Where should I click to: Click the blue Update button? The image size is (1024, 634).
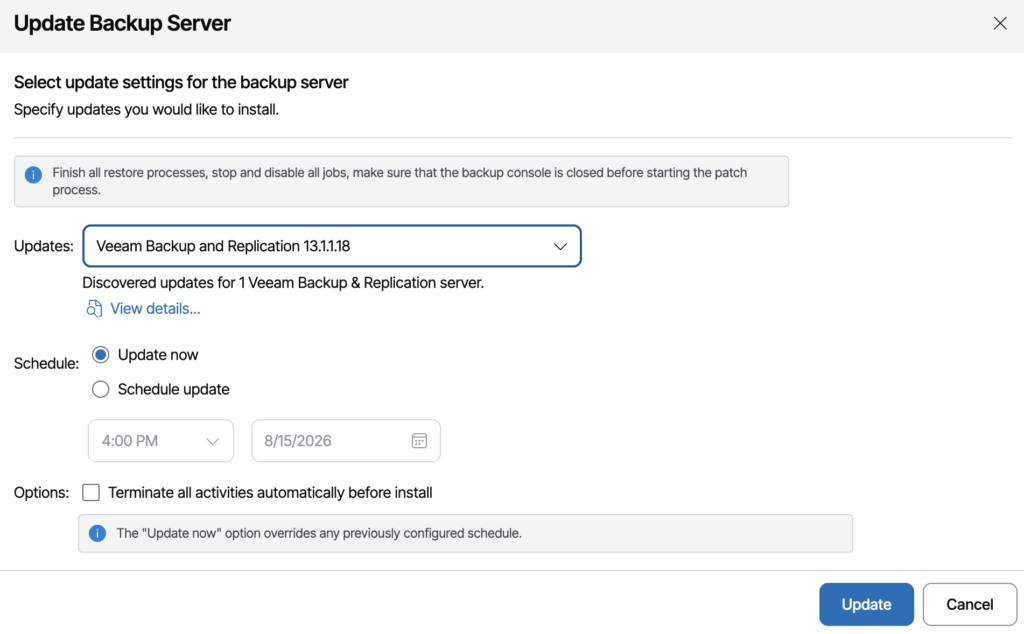(867, 605)
